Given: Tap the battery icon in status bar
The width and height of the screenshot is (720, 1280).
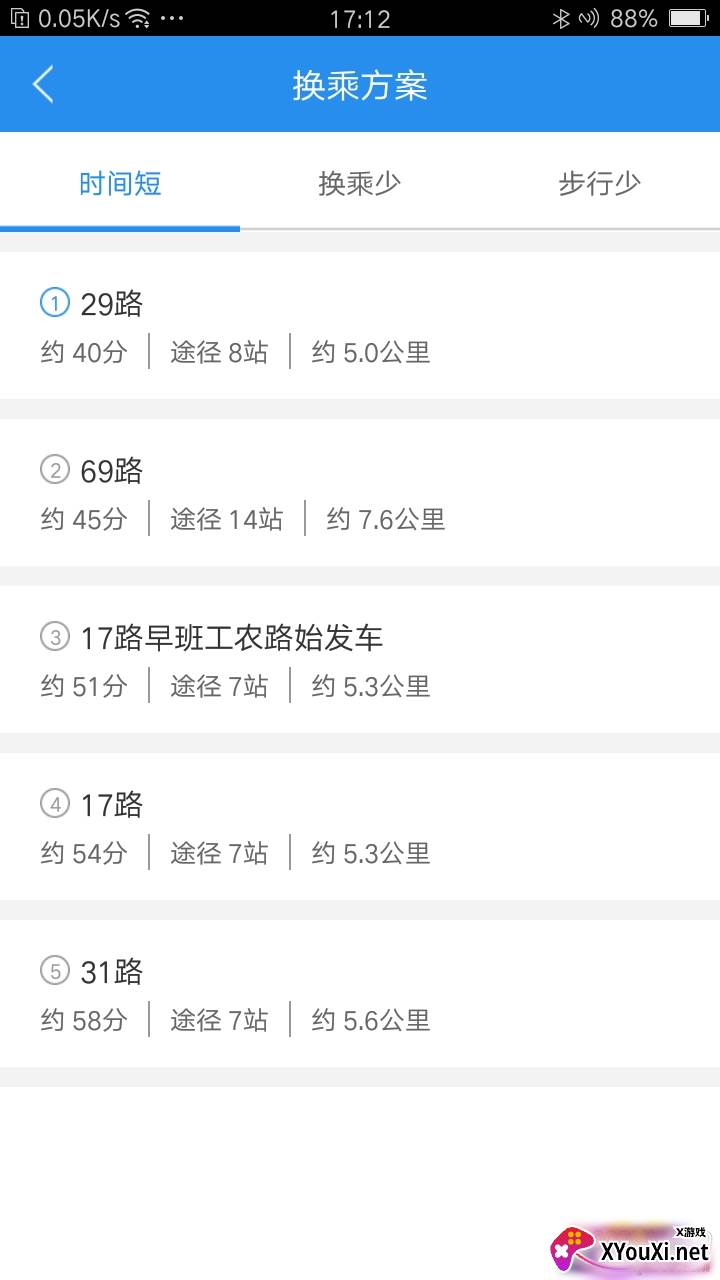Looking at the screenshot, I should pos(688,18).
